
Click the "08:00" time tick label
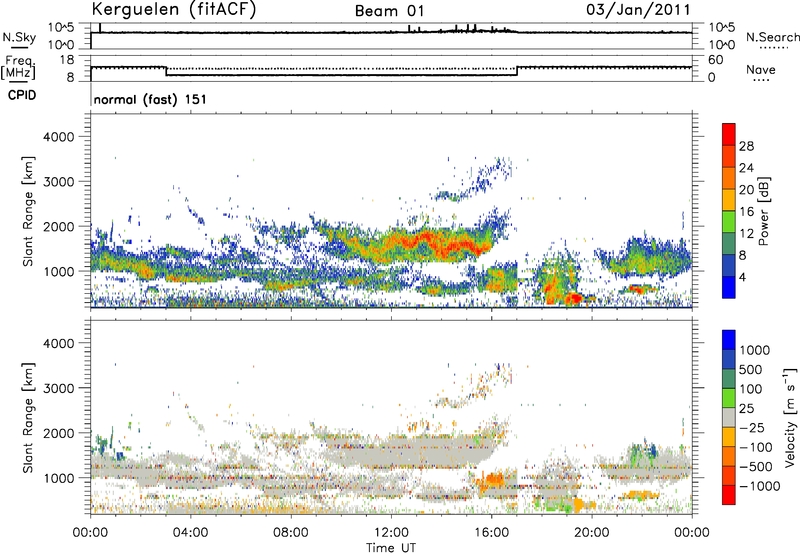coord(291,533)
